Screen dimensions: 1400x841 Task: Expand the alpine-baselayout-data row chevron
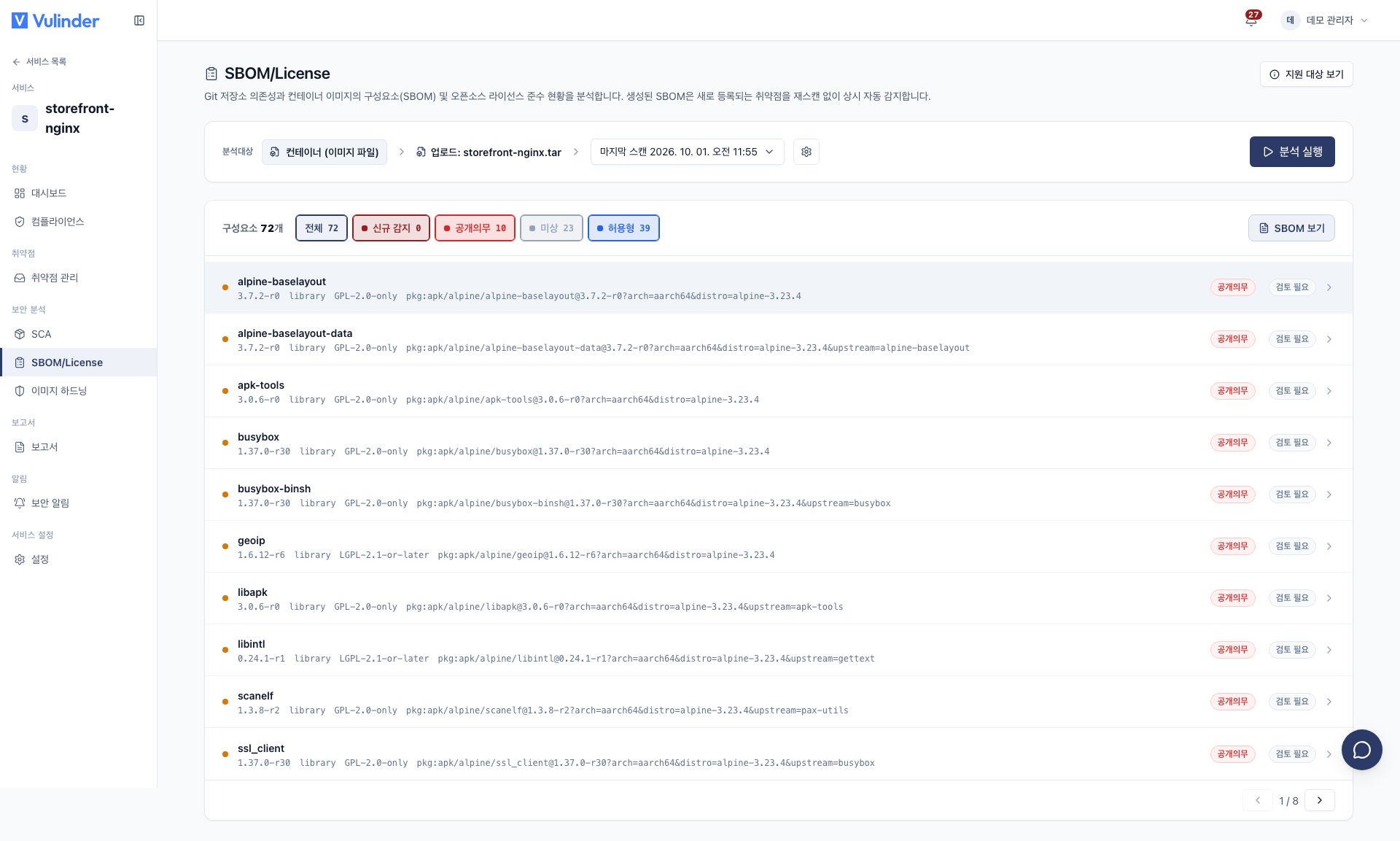(1329, 339)
